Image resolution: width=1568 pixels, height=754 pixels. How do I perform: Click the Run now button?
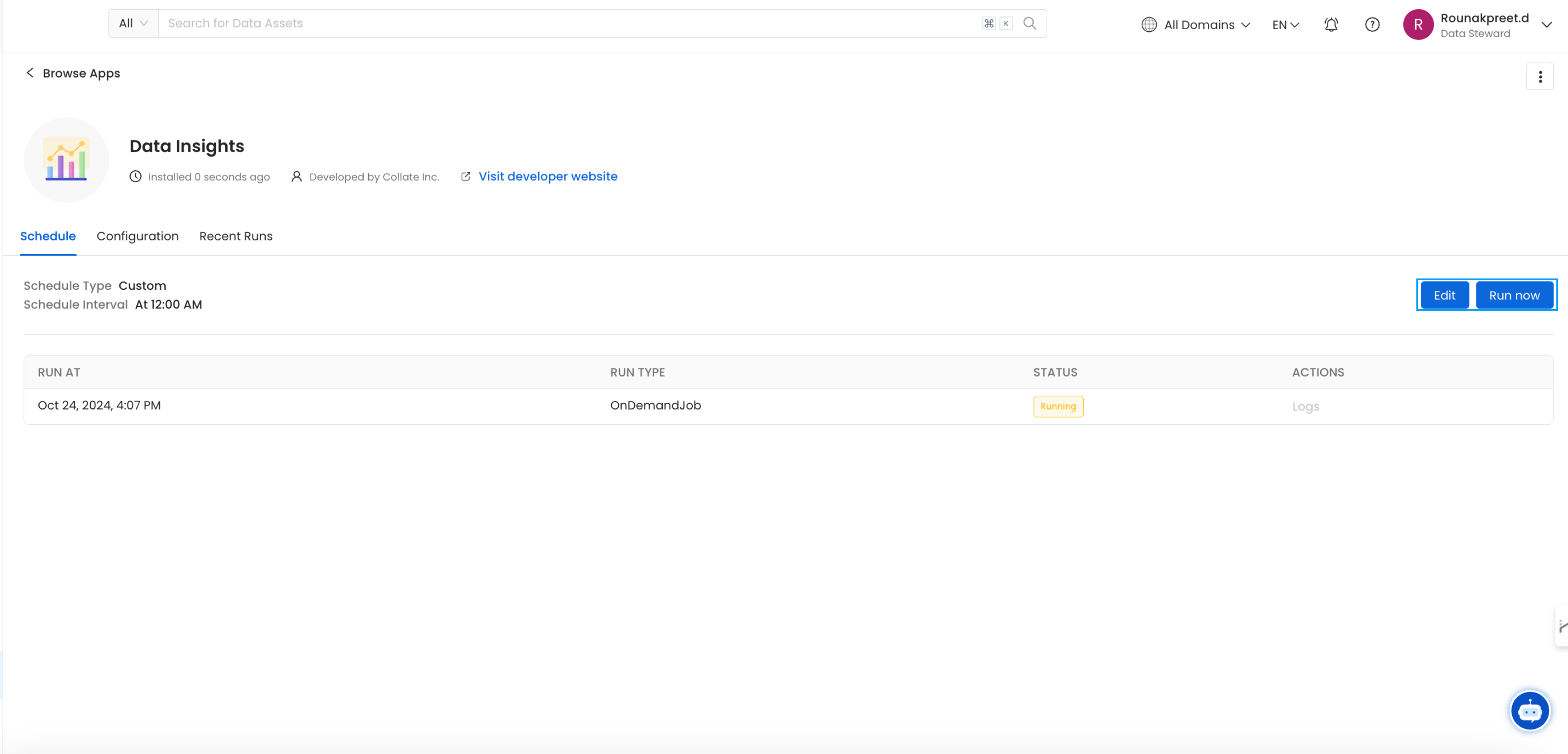(x=1514, y=295)
